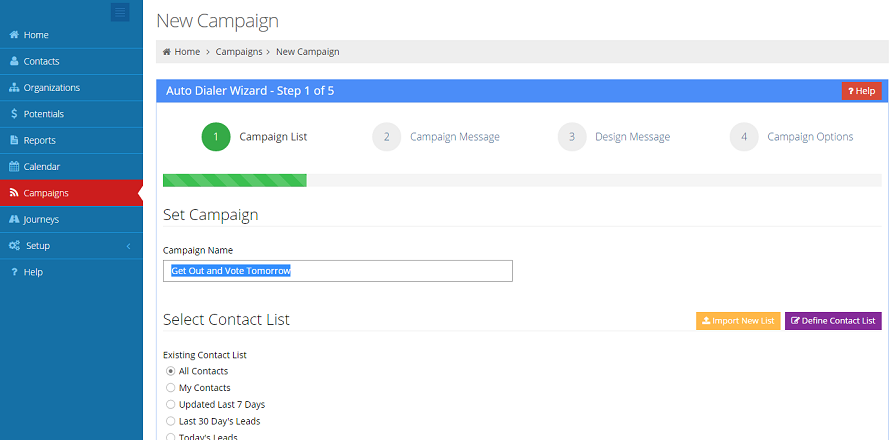The width and height of the screenshot is (892, 440).
Task: Click the Home house icon in sidebar
Action: 14,35
